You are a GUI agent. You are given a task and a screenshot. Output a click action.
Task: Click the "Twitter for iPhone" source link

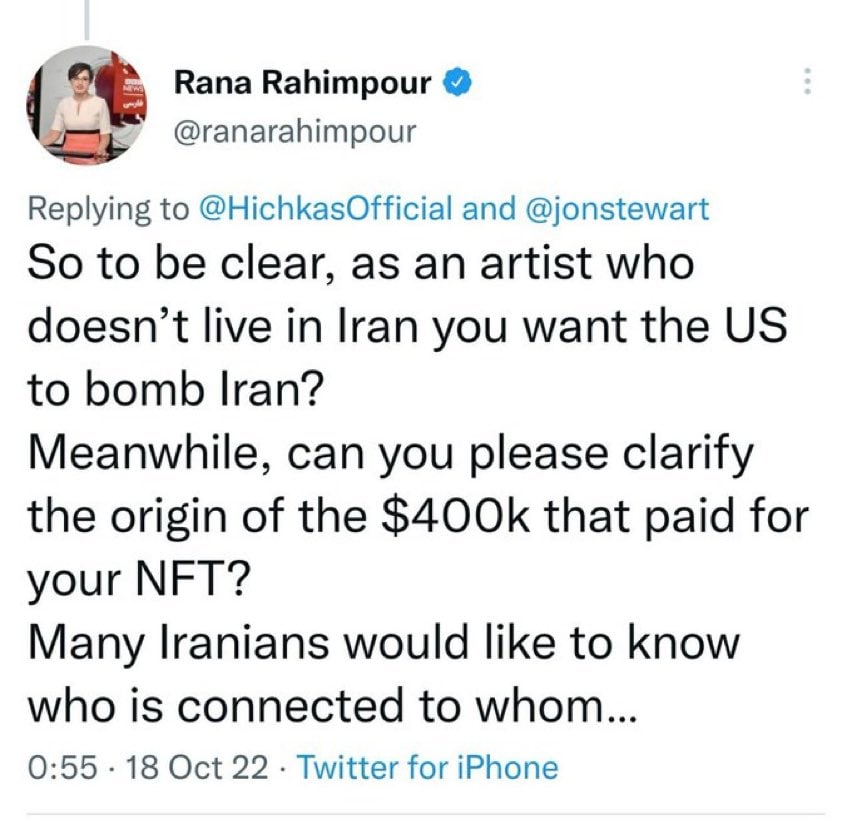click(428, 768)
